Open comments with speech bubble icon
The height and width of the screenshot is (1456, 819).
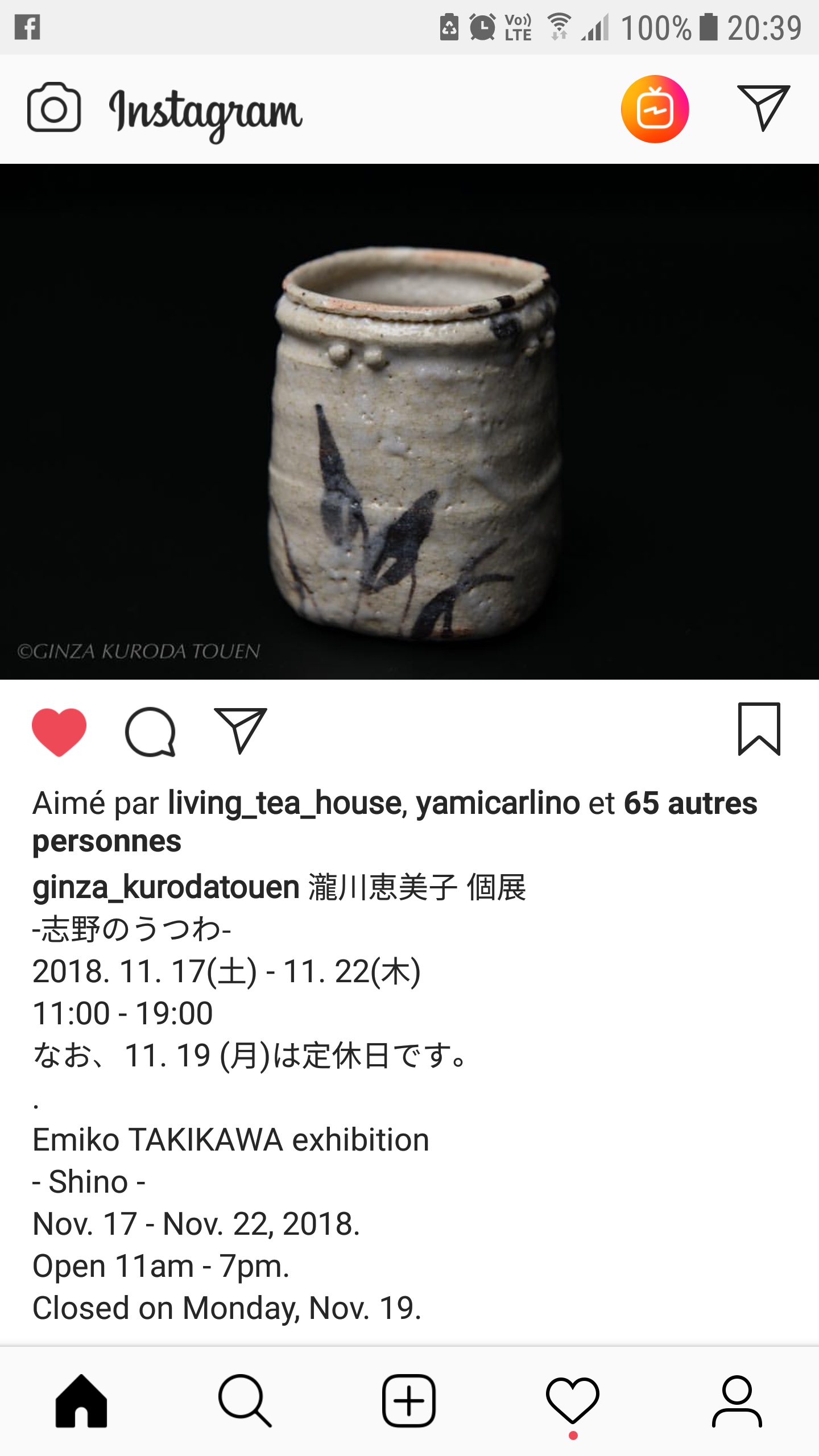150,732
